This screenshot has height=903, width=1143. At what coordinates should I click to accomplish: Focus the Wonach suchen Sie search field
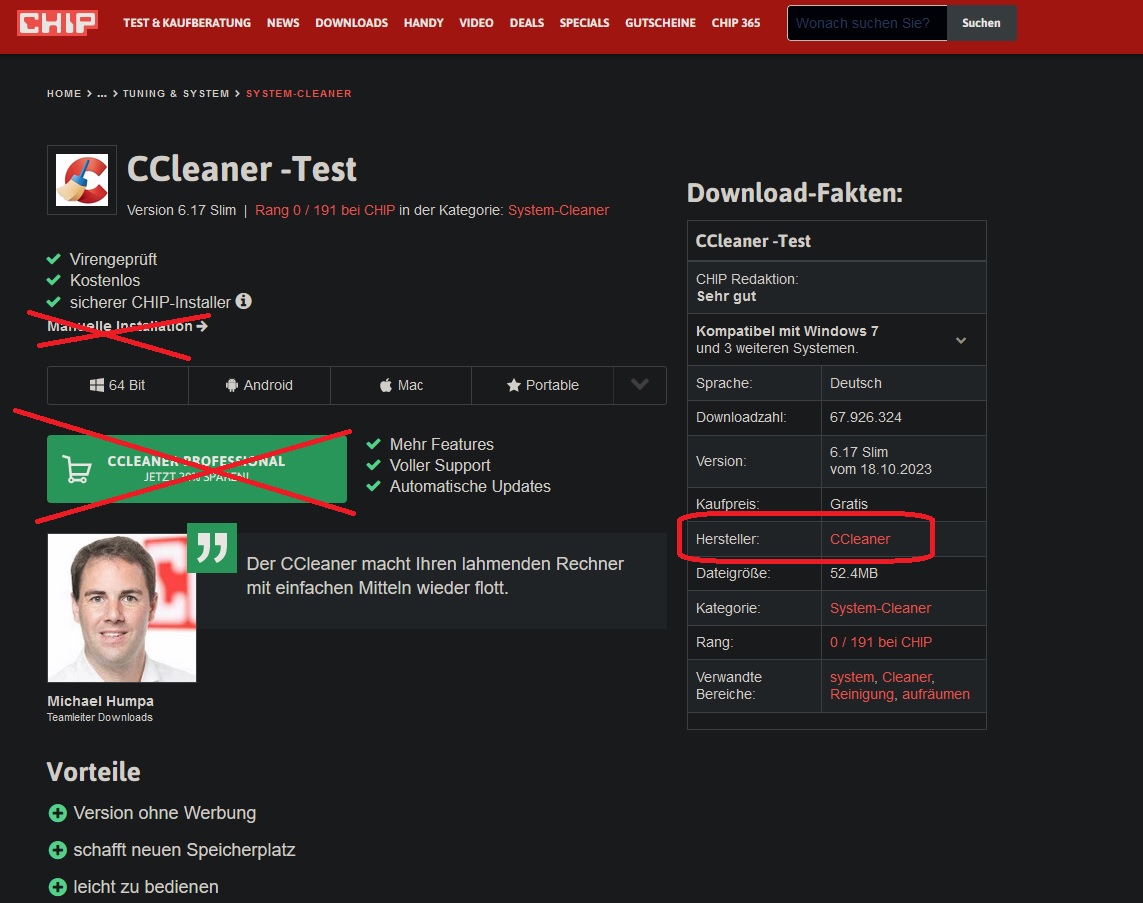[867, 23]
